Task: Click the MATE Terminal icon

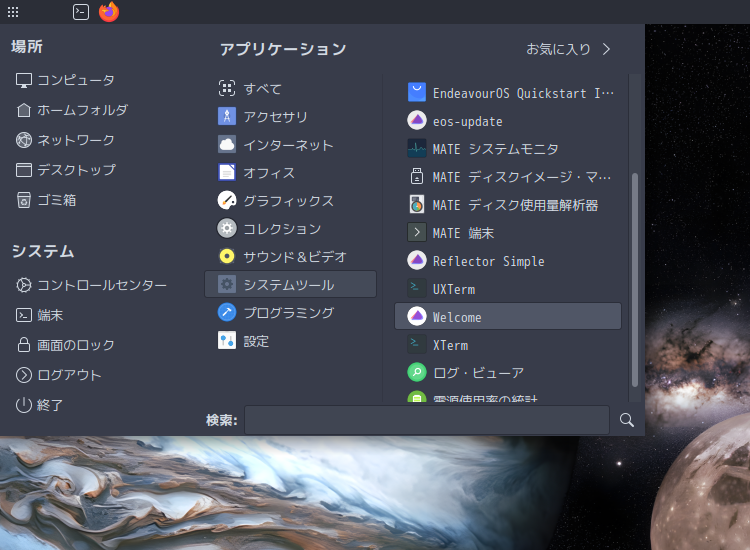Action: click(x=417, y=232)
